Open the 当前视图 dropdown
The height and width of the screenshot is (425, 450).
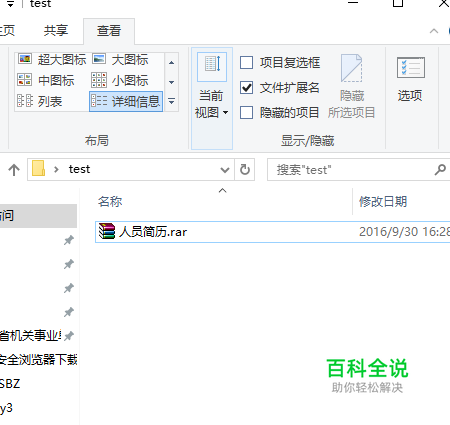coord(212,98)
